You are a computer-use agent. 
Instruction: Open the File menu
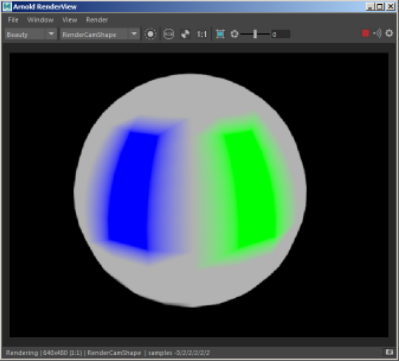[13, 20]
